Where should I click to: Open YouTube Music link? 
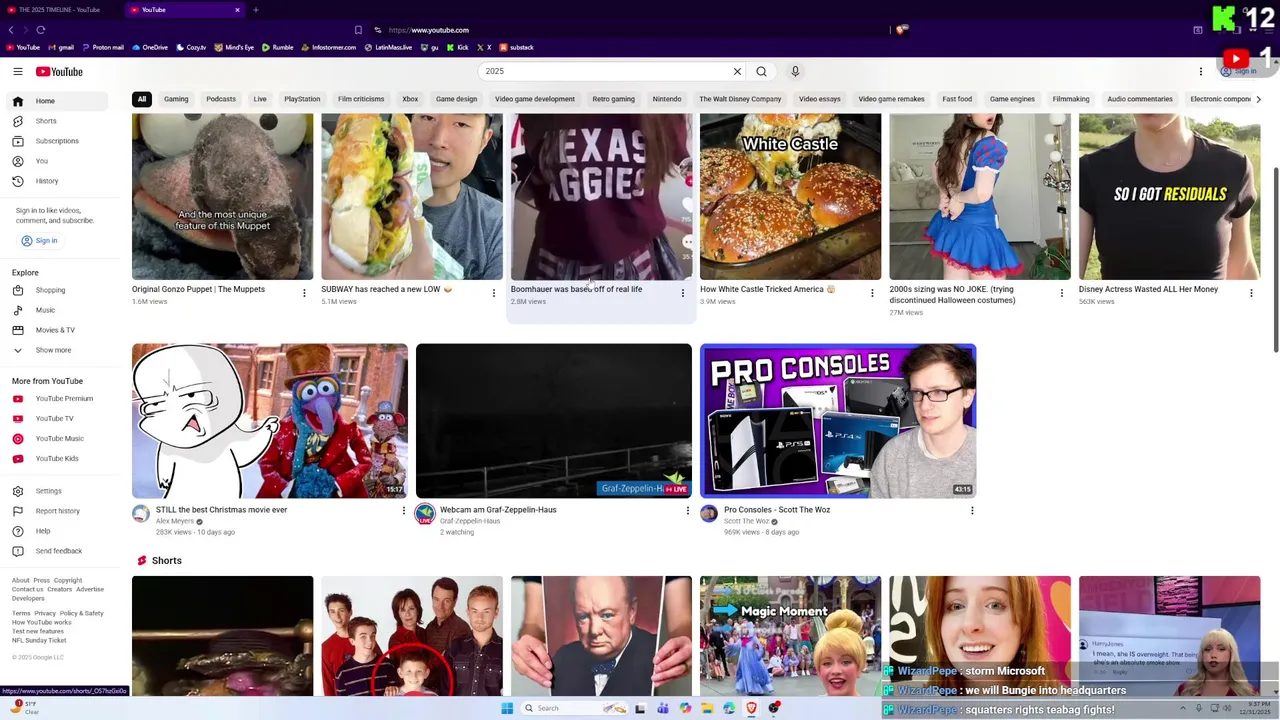58,438
